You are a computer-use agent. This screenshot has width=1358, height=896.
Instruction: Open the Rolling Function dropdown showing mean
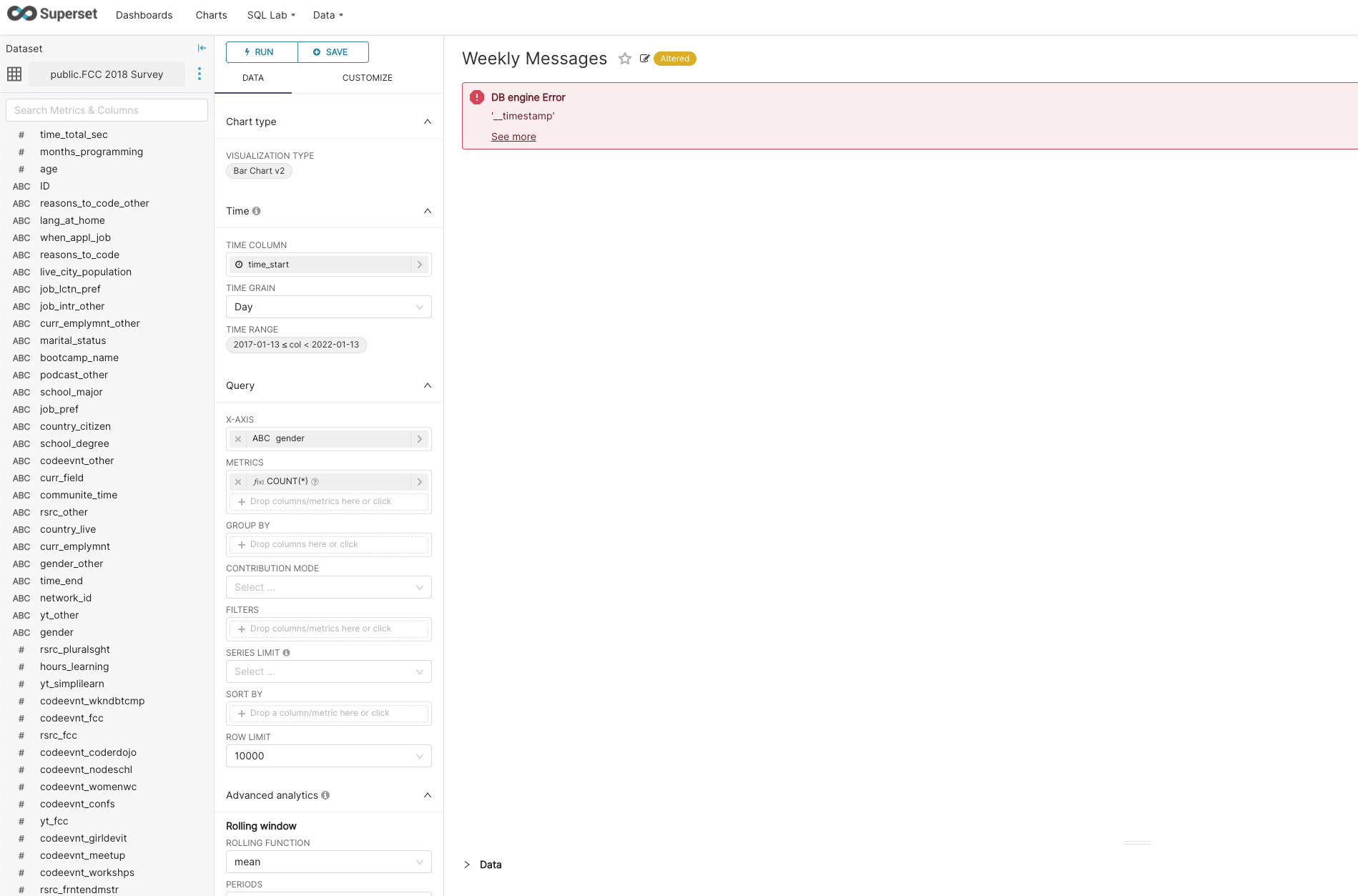329,862
